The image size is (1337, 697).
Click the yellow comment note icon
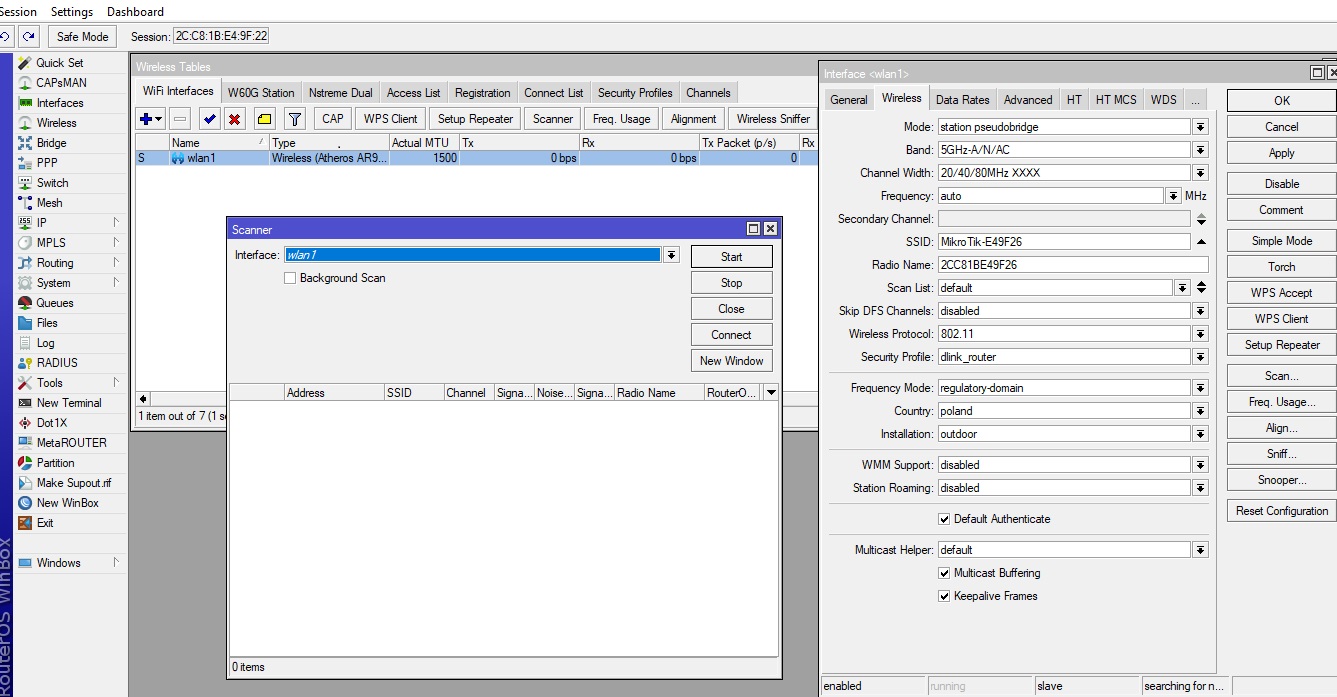[x=264, y=119]
